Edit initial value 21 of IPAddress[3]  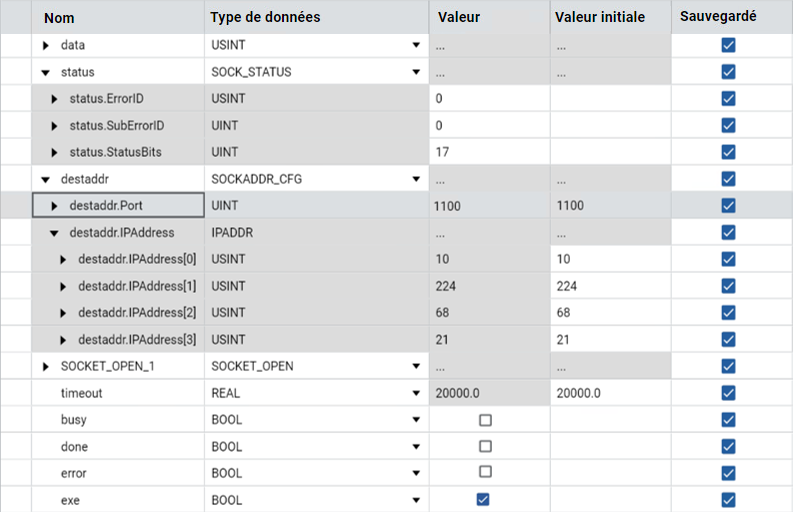click(x=611, y=339)
